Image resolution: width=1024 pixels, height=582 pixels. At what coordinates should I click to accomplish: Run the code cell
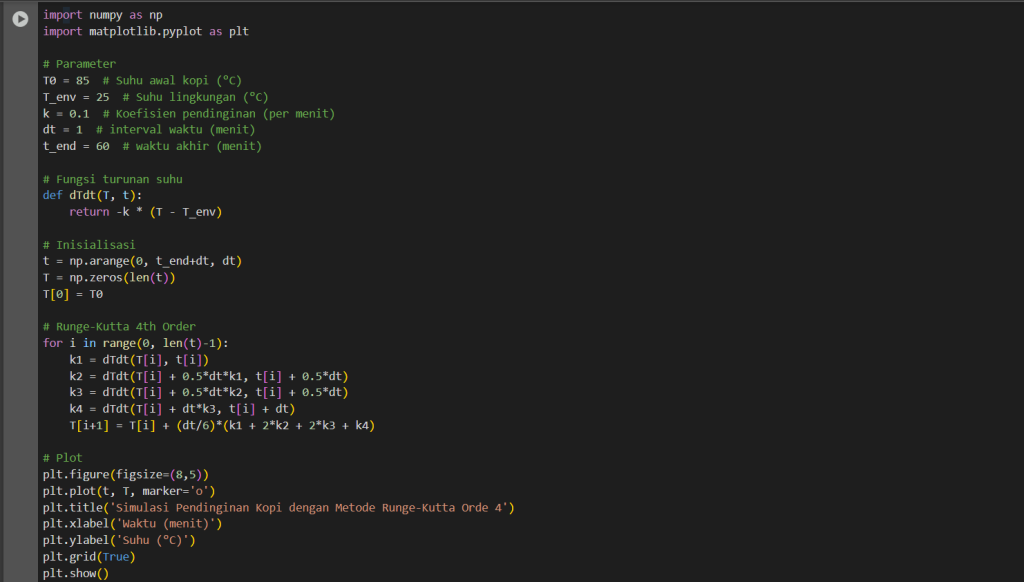coord(20,18)
